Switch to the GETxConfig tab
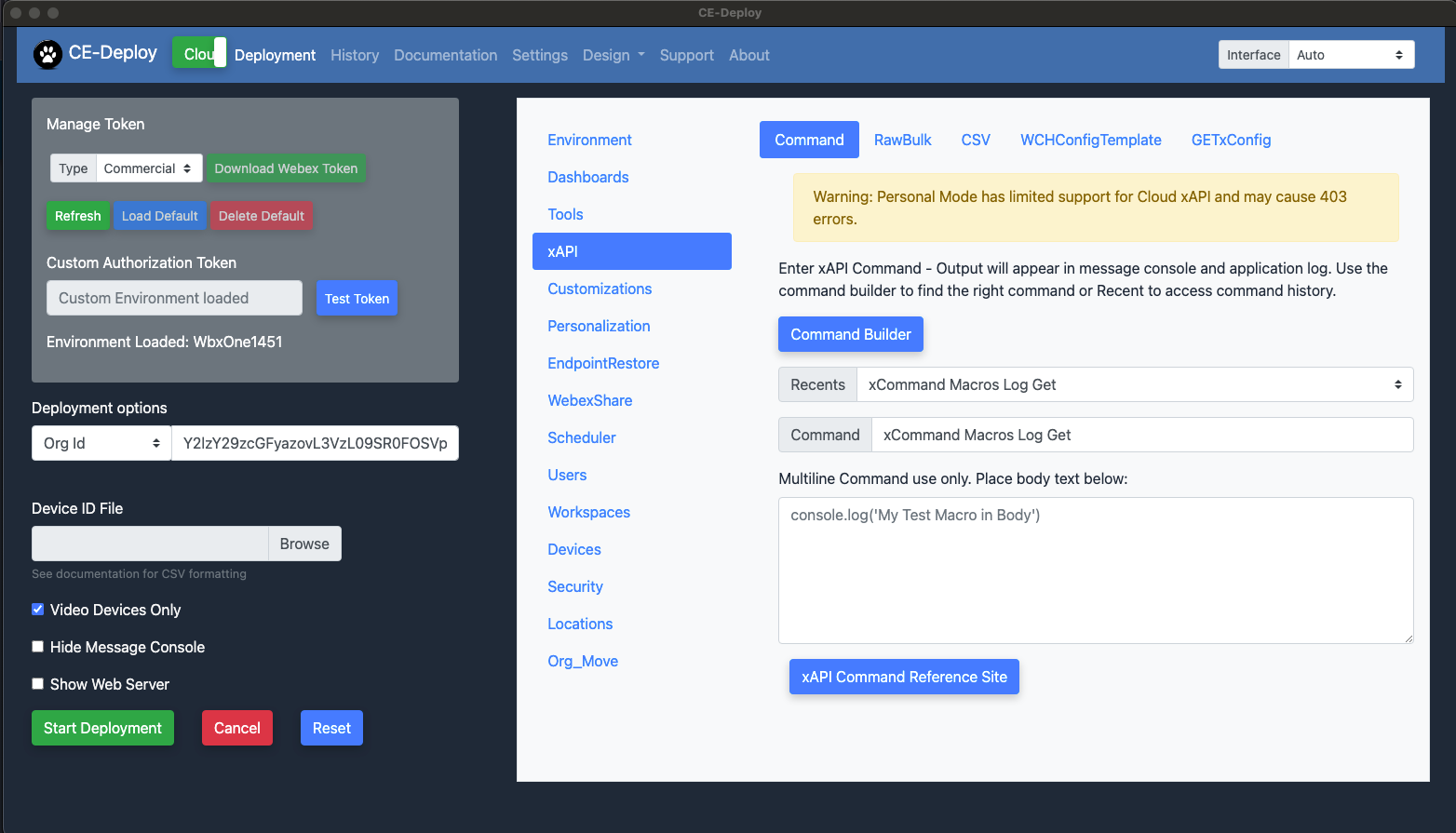This screenshot has width=1456, height=833. (x=1231, y=140)
